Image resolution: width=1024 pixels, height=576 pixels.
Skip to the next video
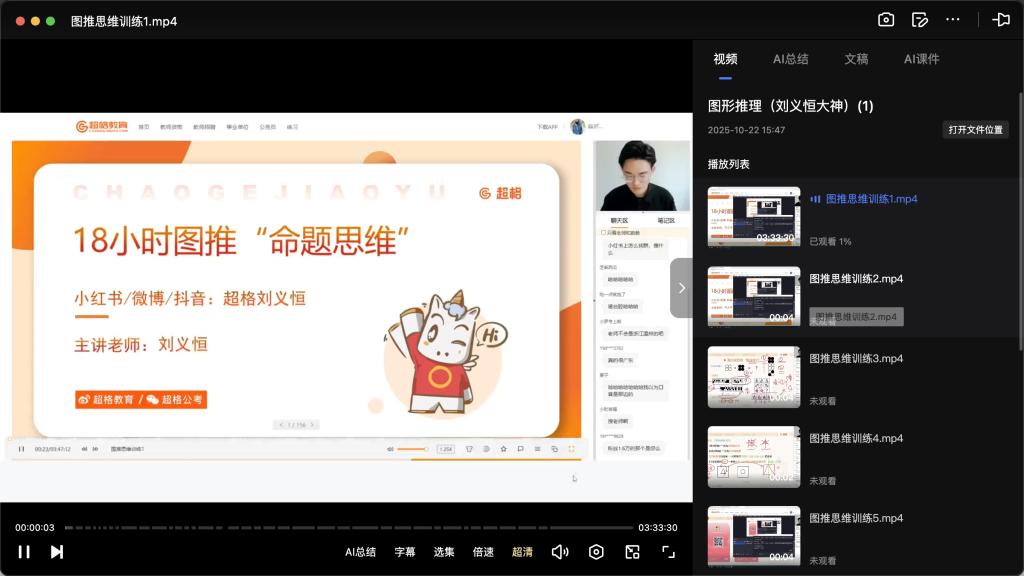tap(57, 551)
